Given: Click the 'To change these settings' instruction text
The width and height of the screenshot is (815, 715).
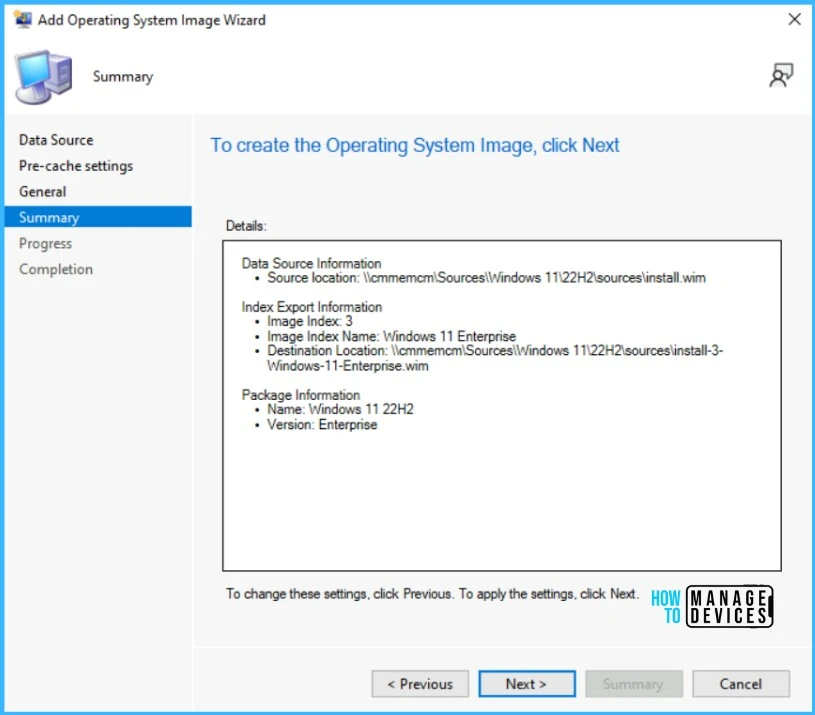Looking at the screenshot, I should click(431, 594).
